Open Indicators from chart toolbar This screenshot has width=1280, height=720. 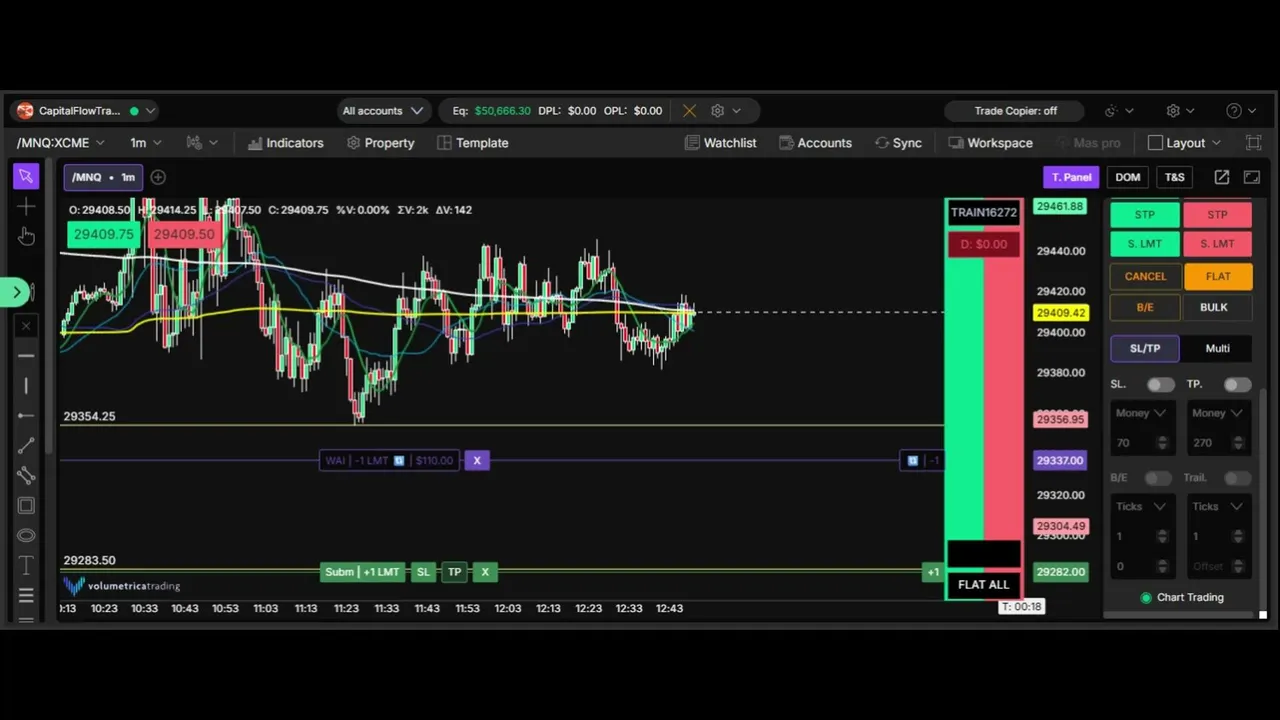286,143
